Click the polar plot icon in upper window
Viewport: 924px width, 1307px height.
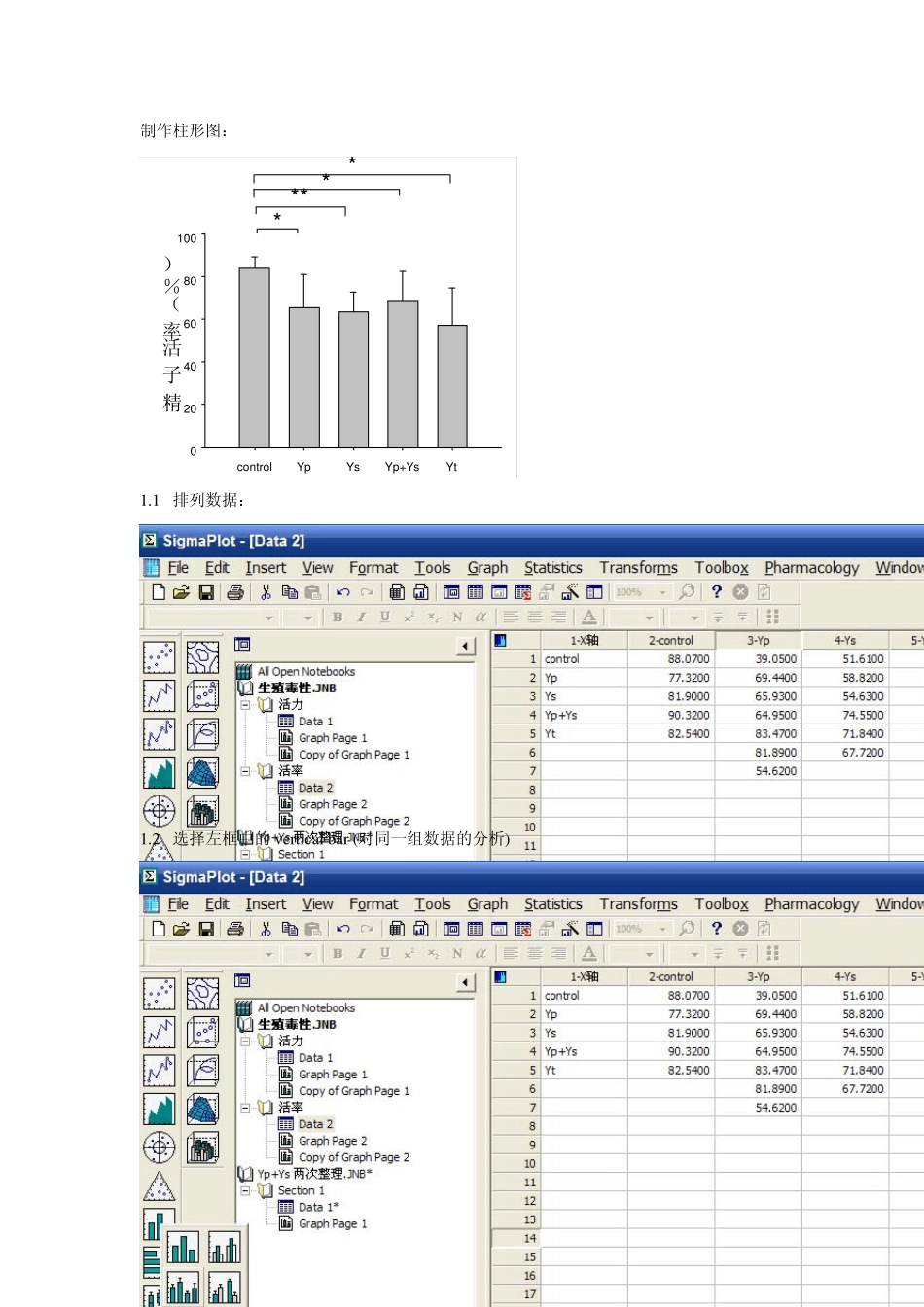click(159, 810)
